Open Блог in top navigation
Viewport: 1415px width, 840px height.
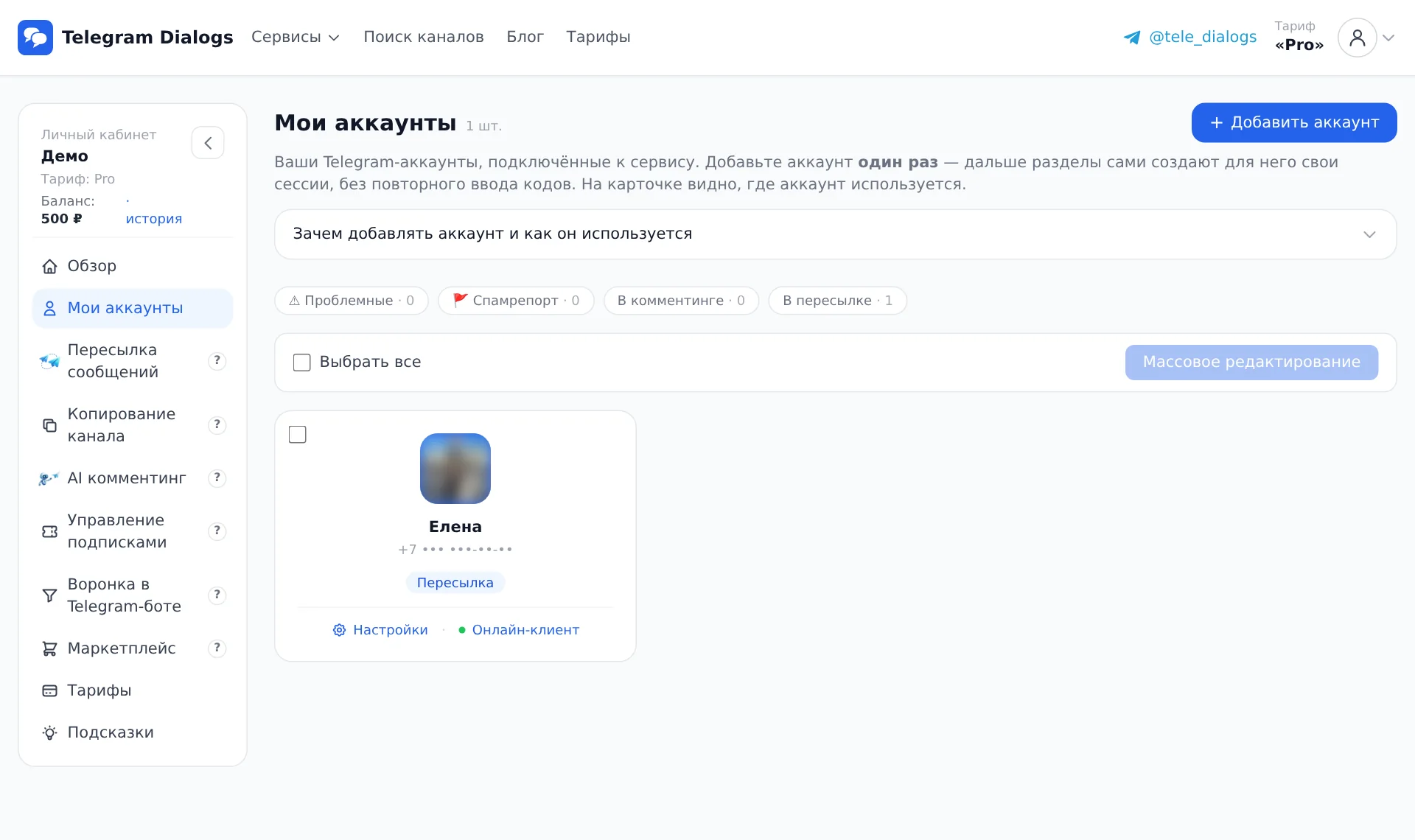coord(525,37)
